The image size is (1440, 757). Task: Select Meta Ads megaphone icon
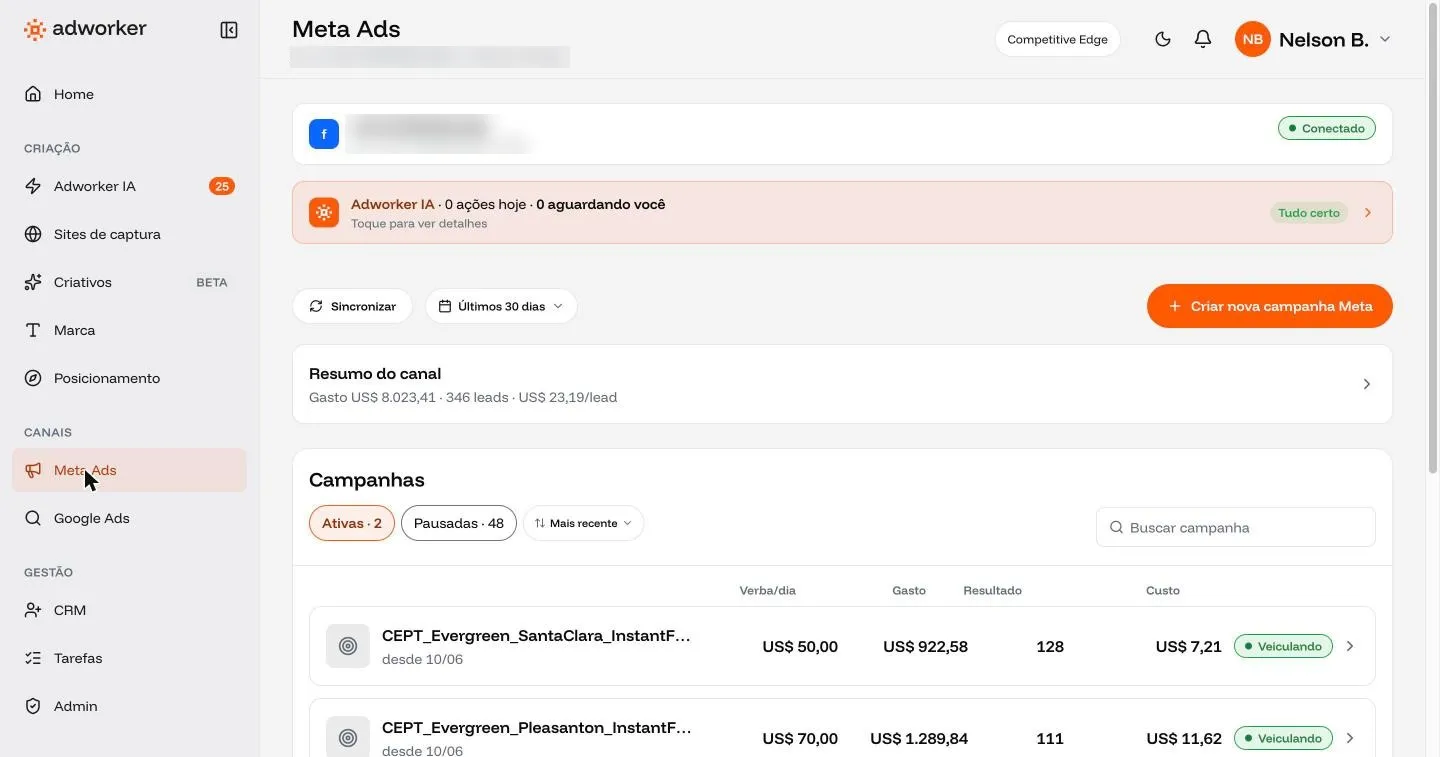(x=33, y=470)
